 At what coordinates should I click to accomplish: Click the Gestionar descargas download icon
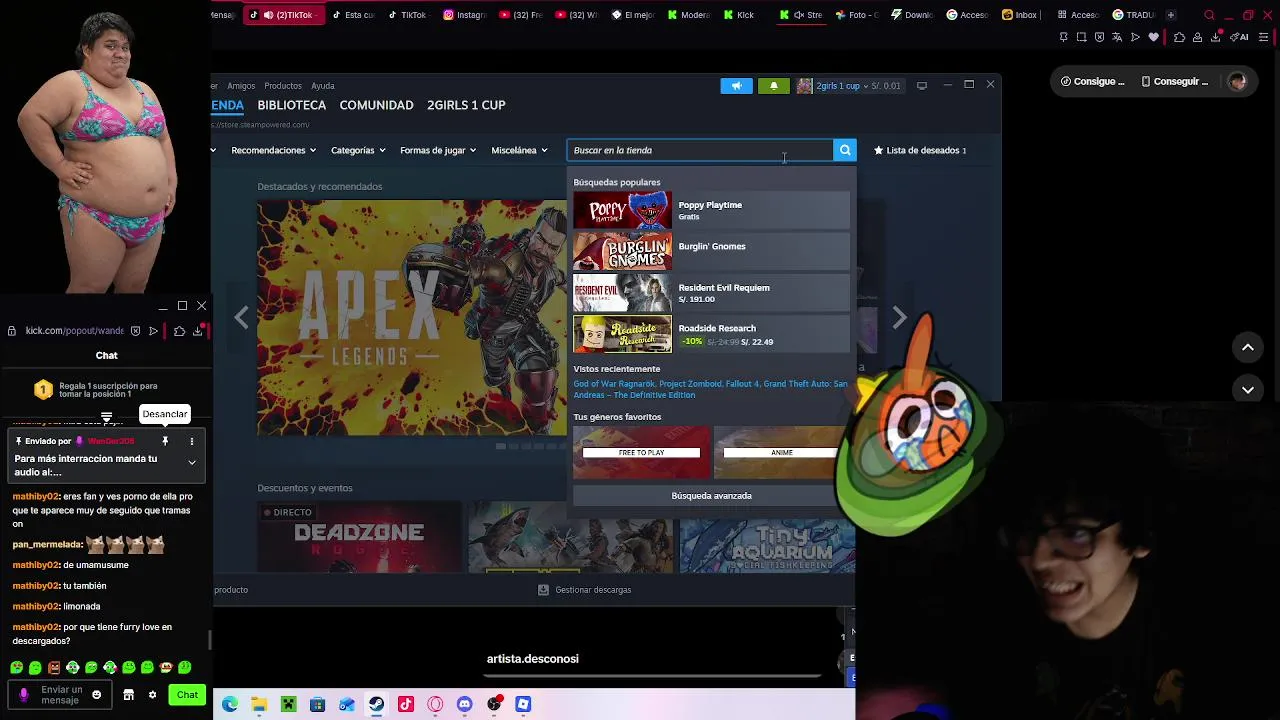(x=543, y=590)
